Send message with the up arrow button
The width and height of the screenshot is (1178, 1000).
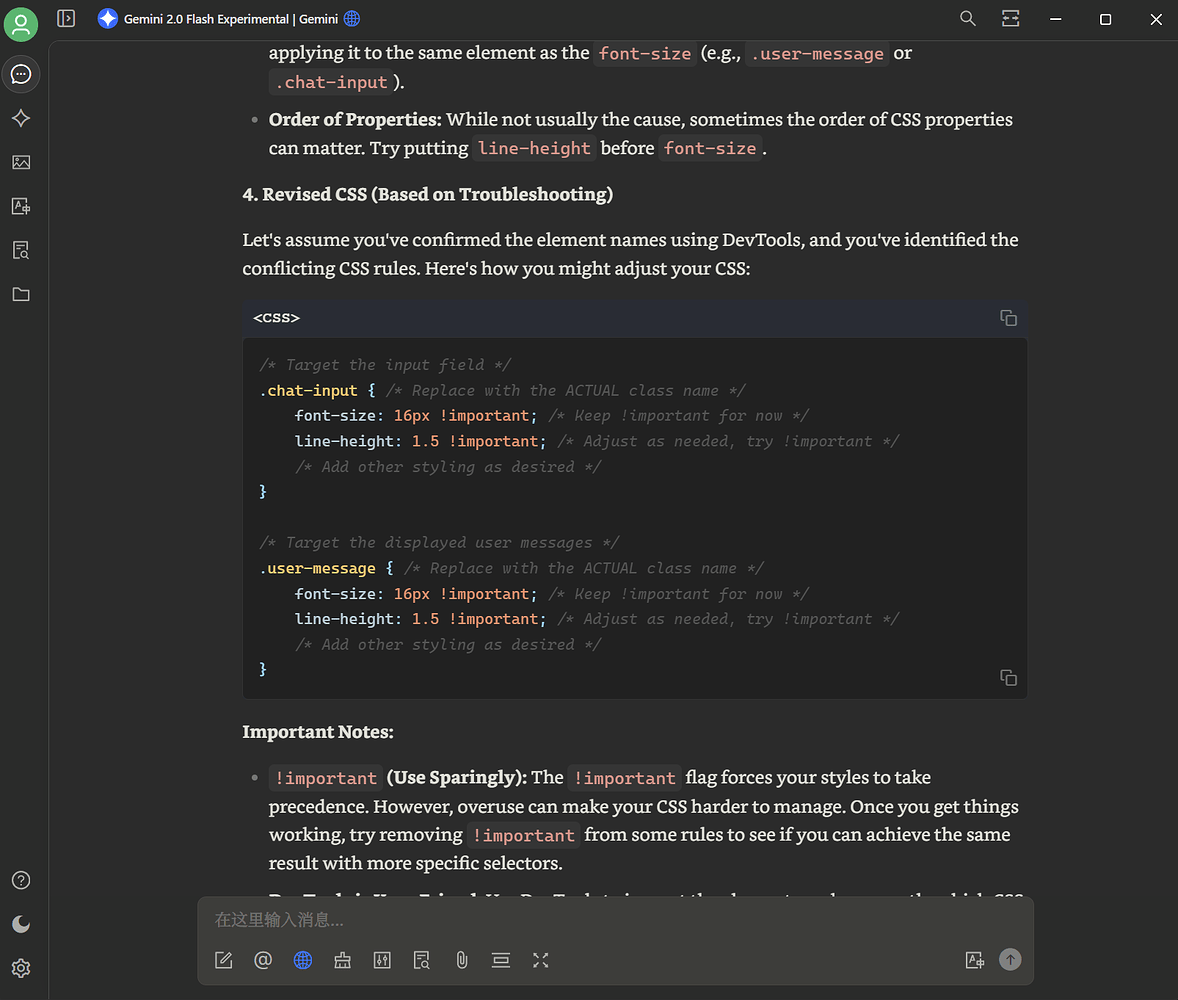(1010, 959)
